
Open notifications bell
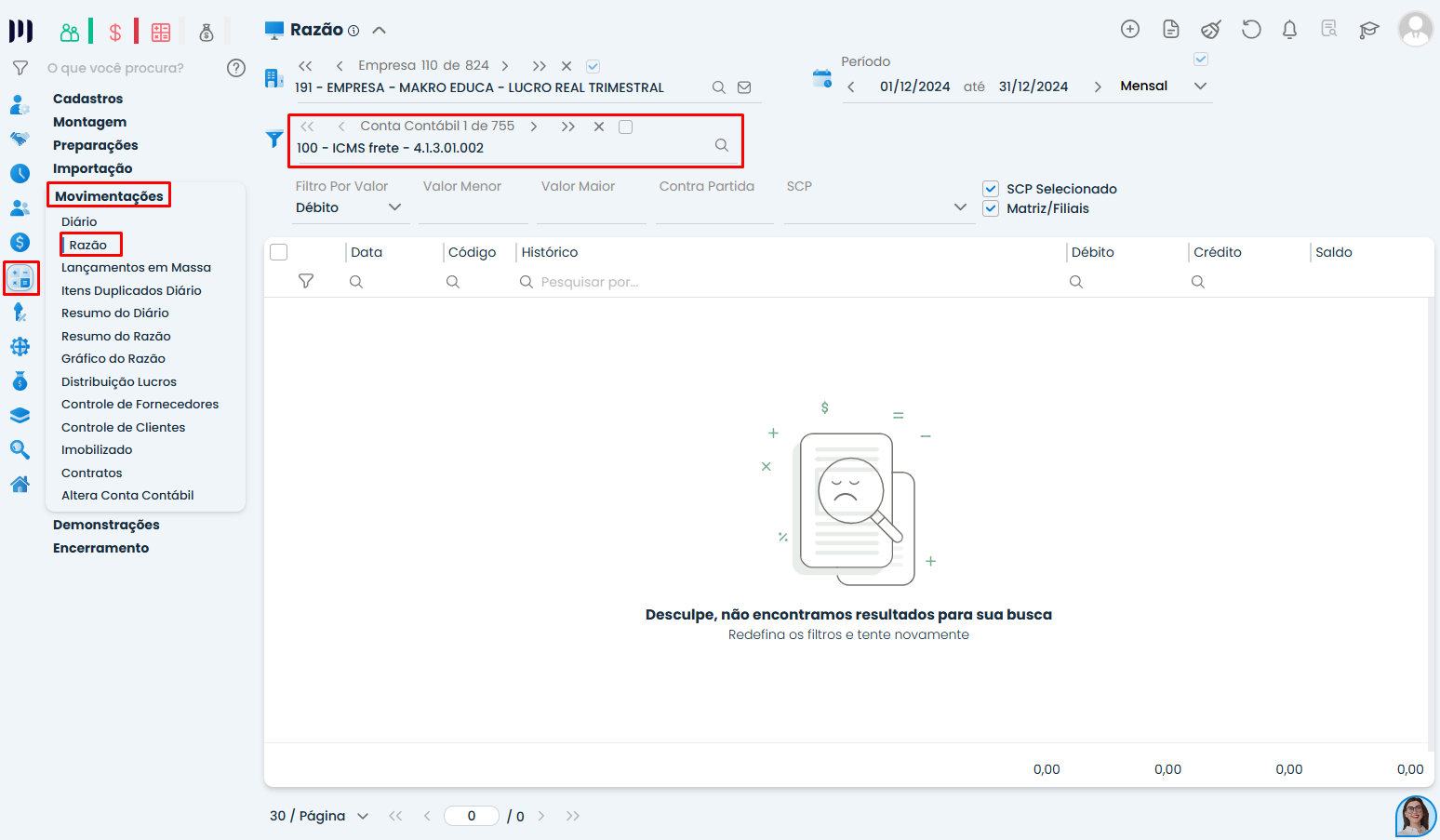tap(1289, 30)
